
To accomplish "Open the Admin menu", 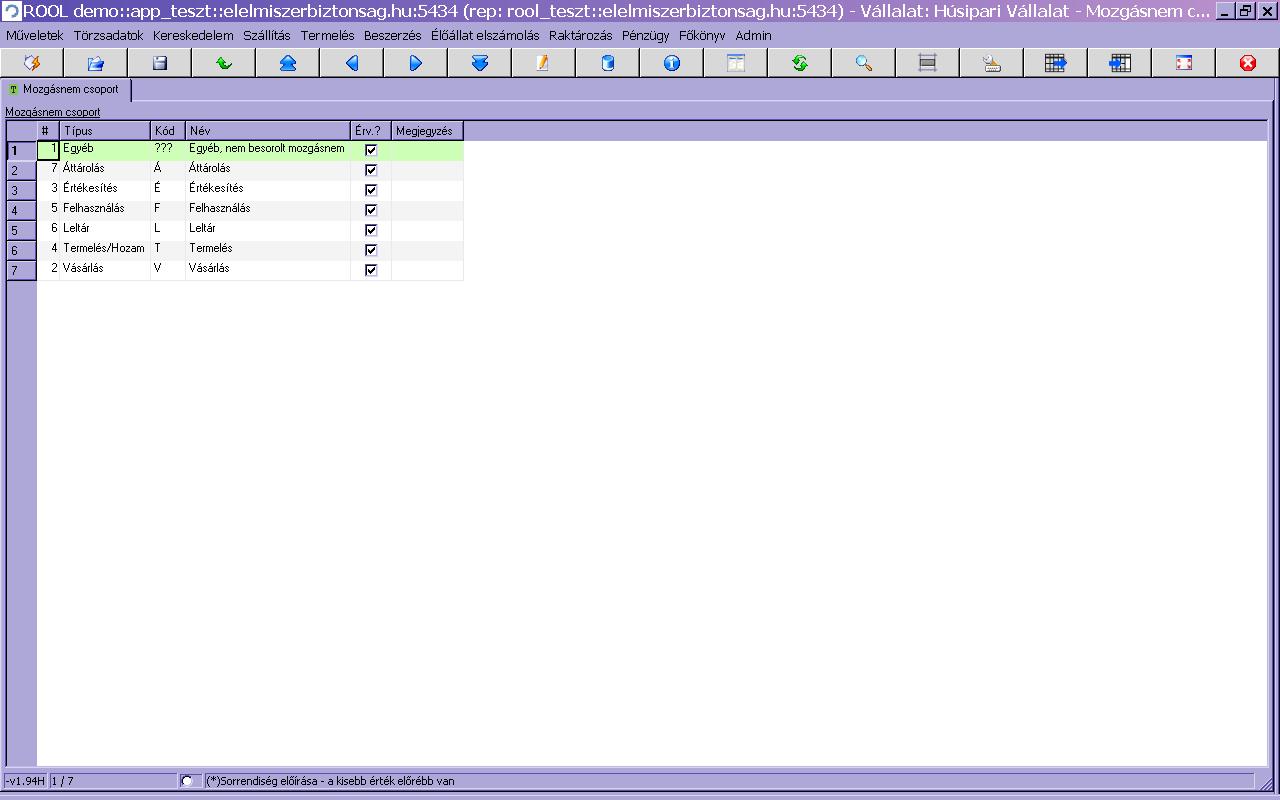I will [754, 35].
